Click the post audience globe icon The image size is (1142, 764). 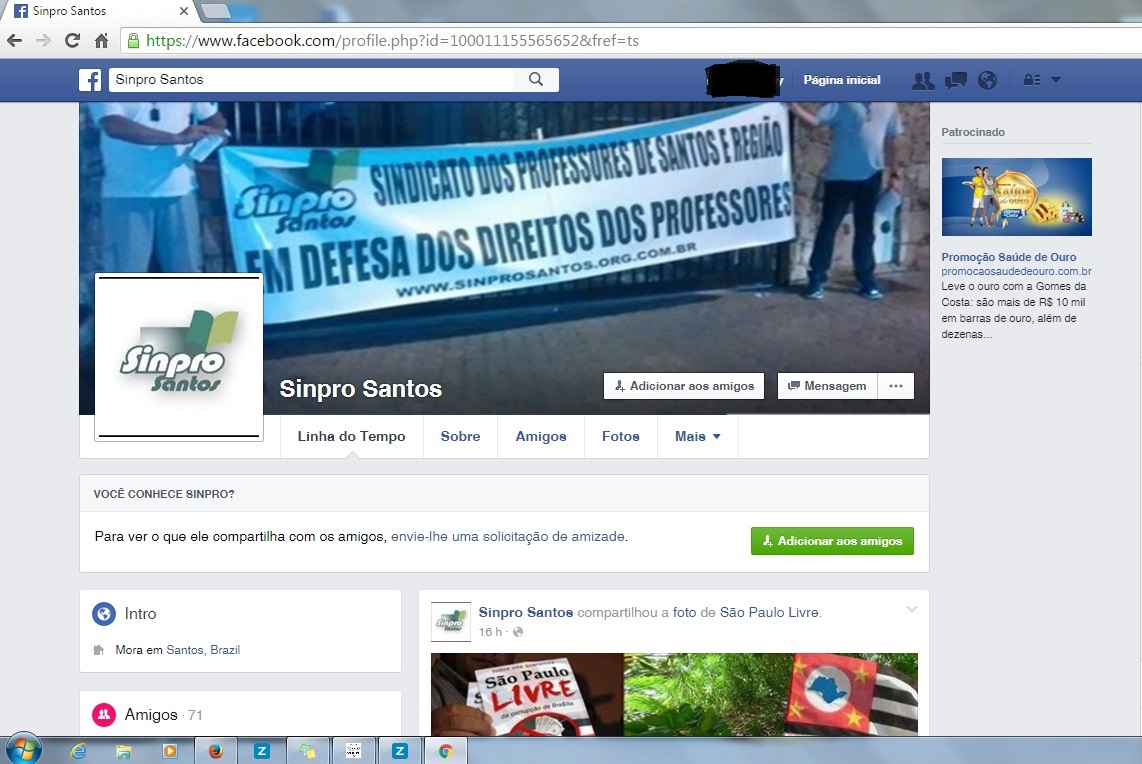[518, 632]
